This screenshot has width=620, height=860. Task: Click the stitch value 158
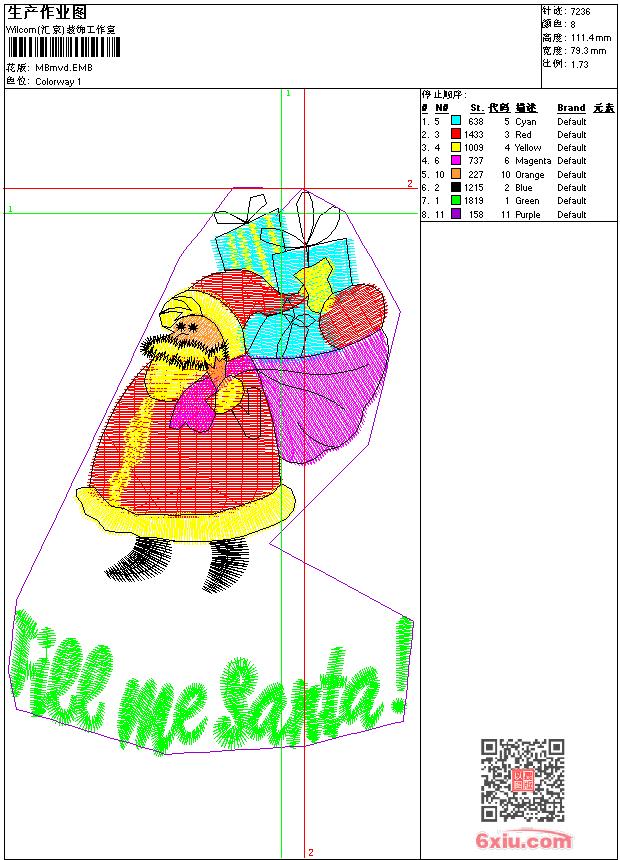pyautogui.click(x=476, y=214)
